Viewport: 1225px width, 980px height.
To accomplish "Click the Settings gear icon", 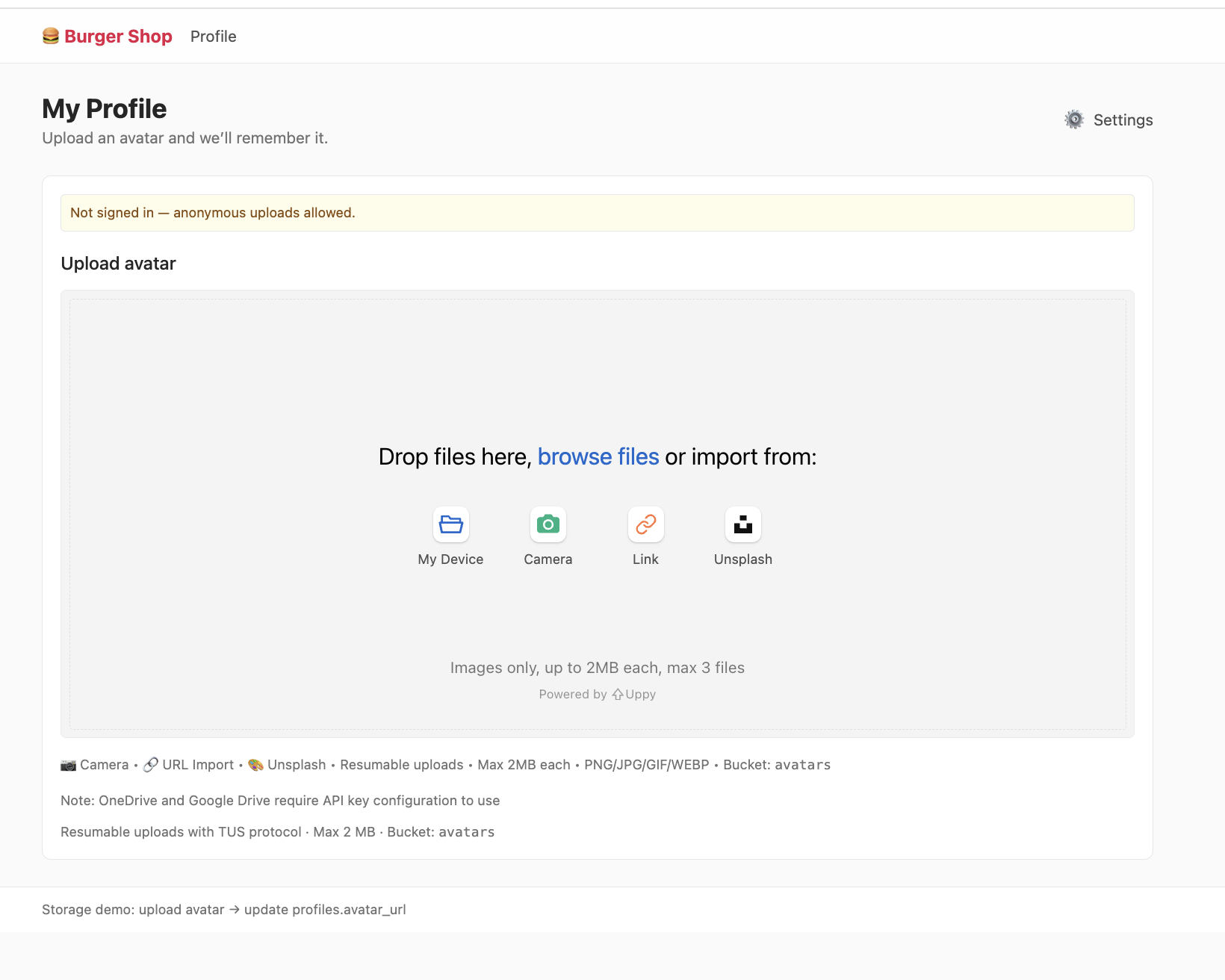I will point(1073,120).
